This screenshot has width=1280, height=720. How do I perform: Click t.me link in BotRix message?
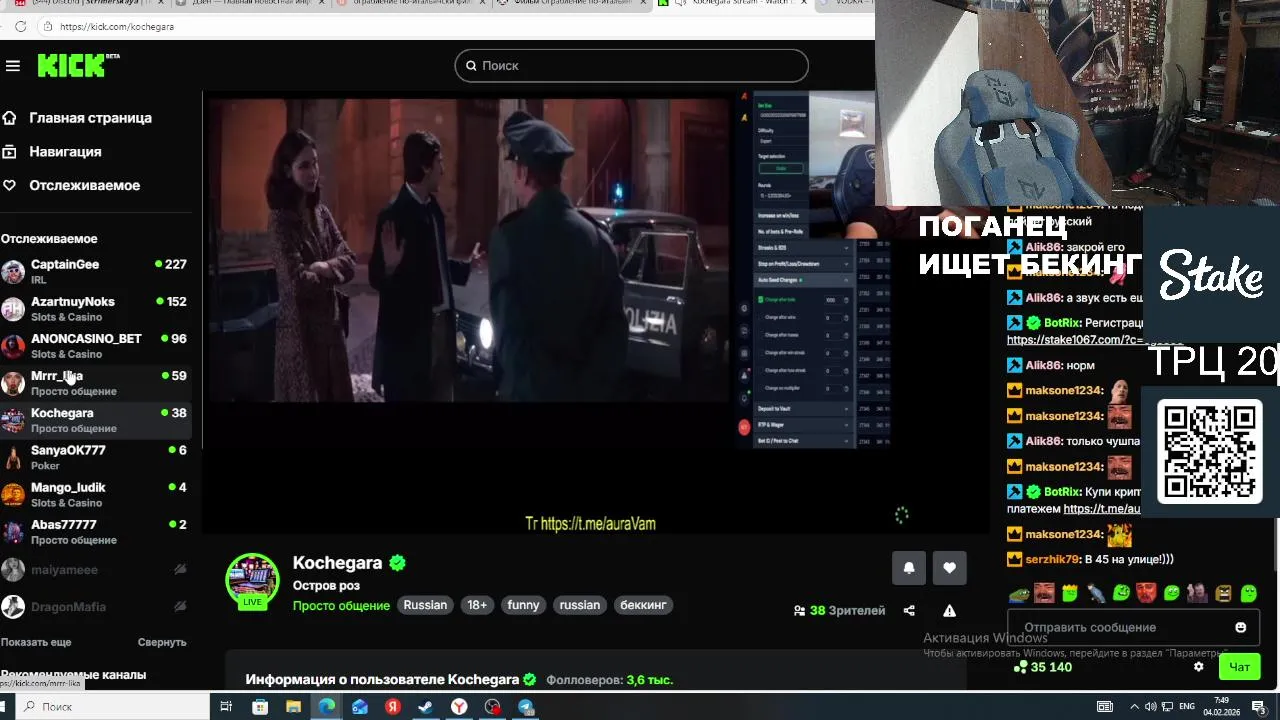(1102, 509)
